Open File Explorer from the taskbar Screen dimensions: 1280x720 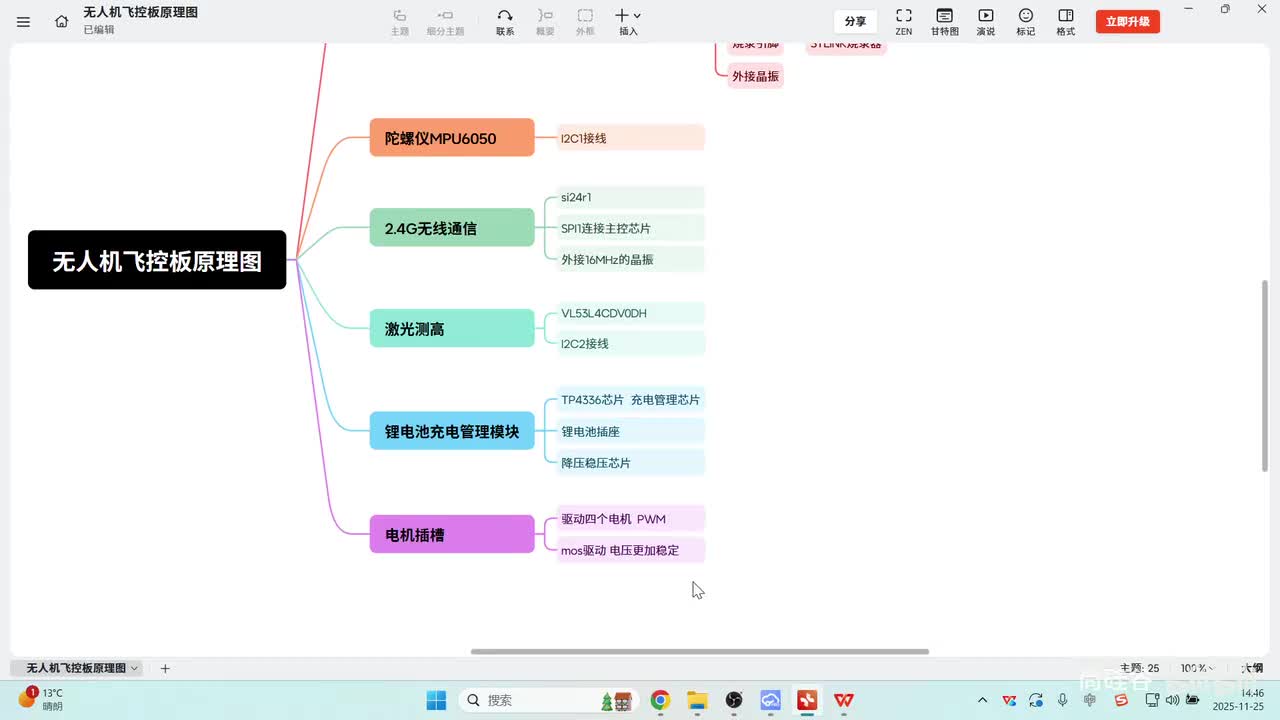697,700
